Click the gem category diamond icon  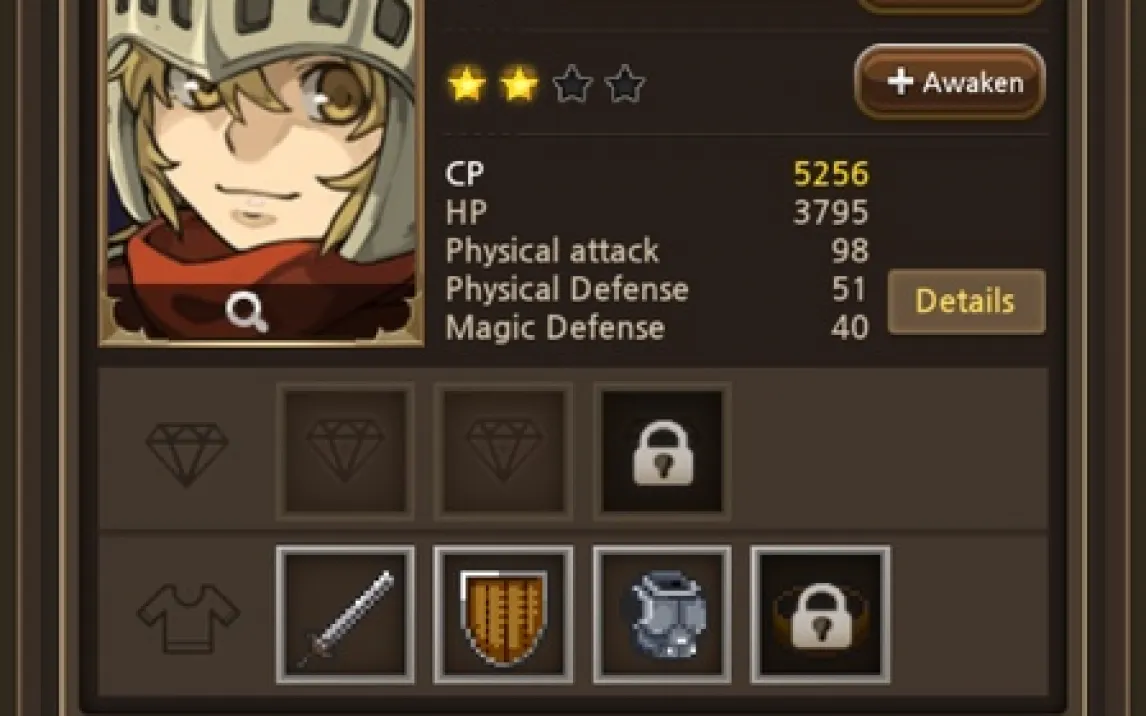coord(187,453)
